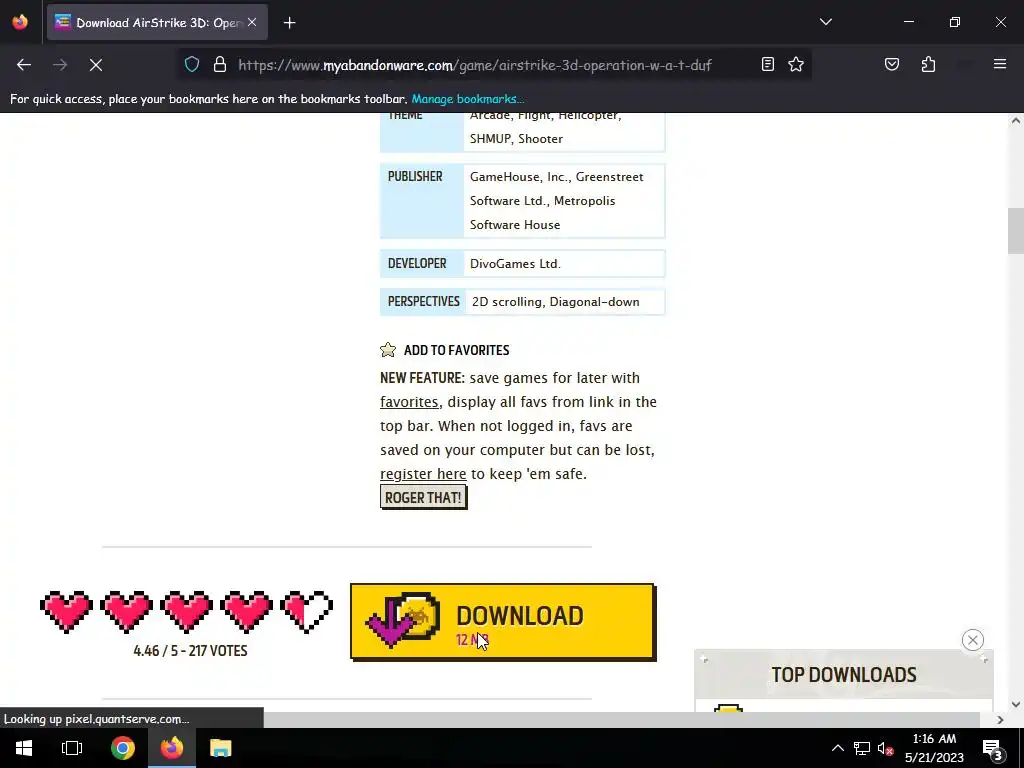
Task: Open the Extensions puzzle icon
Action: pyautogui.click(x=928, y=65)
